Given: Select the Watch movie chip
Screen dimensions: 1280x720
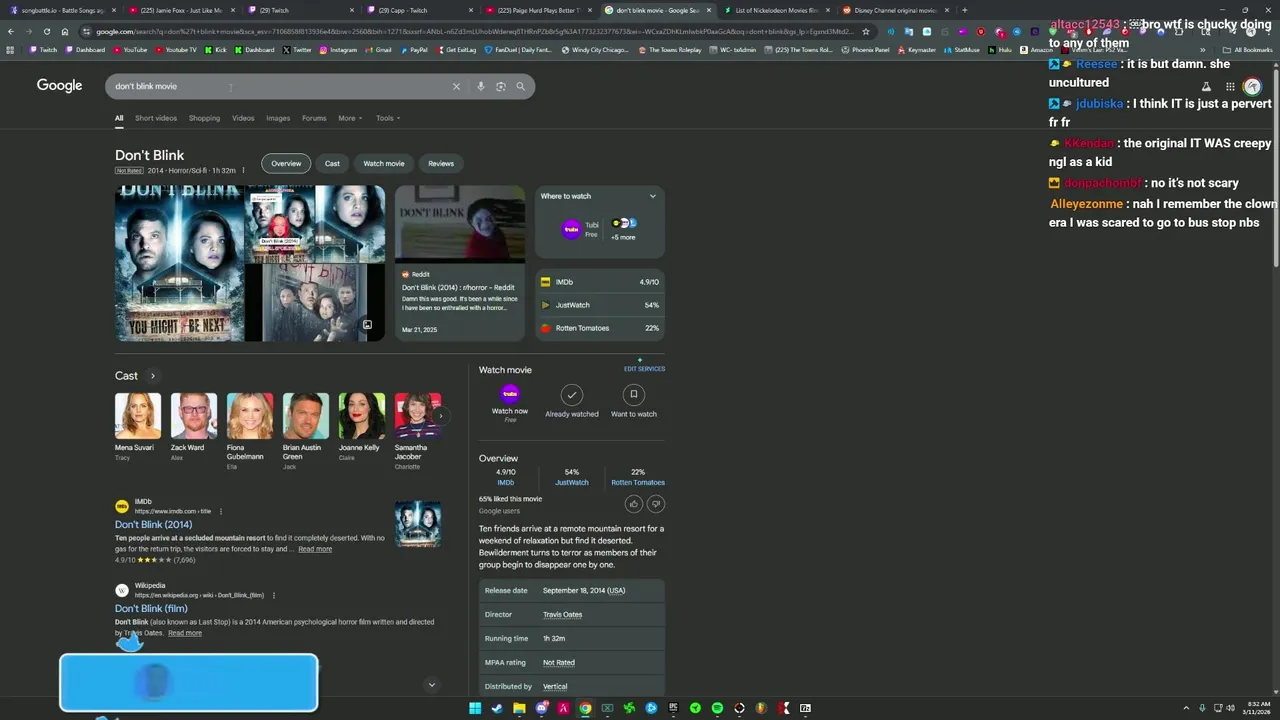Looking at the screenshot, I should click(x=384, y=163).
